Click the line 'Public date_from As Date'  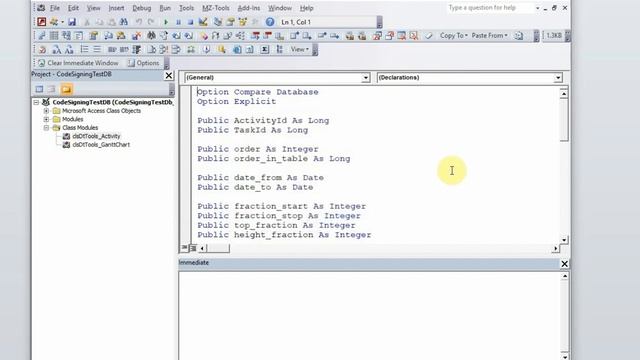[x=260, y=178]
